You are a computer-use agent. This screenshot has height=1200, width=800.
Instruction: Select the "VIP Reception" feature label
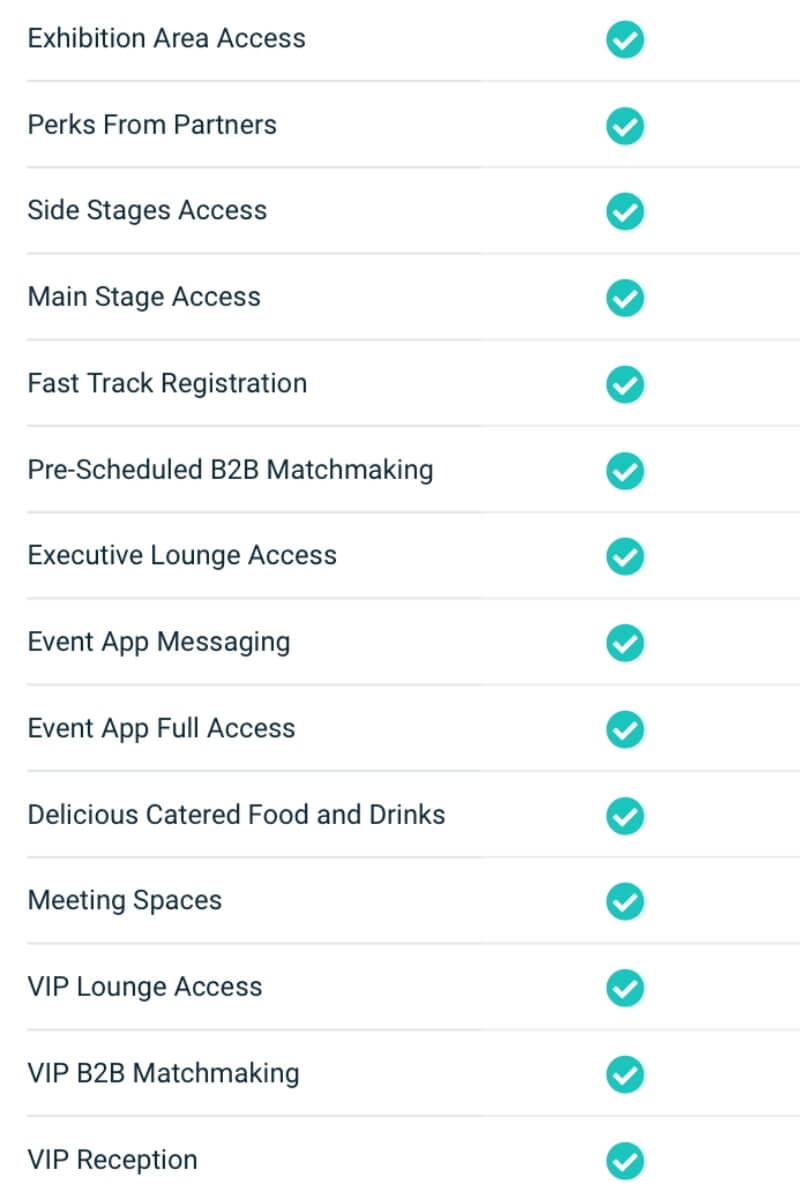(x=112, y=1160)
